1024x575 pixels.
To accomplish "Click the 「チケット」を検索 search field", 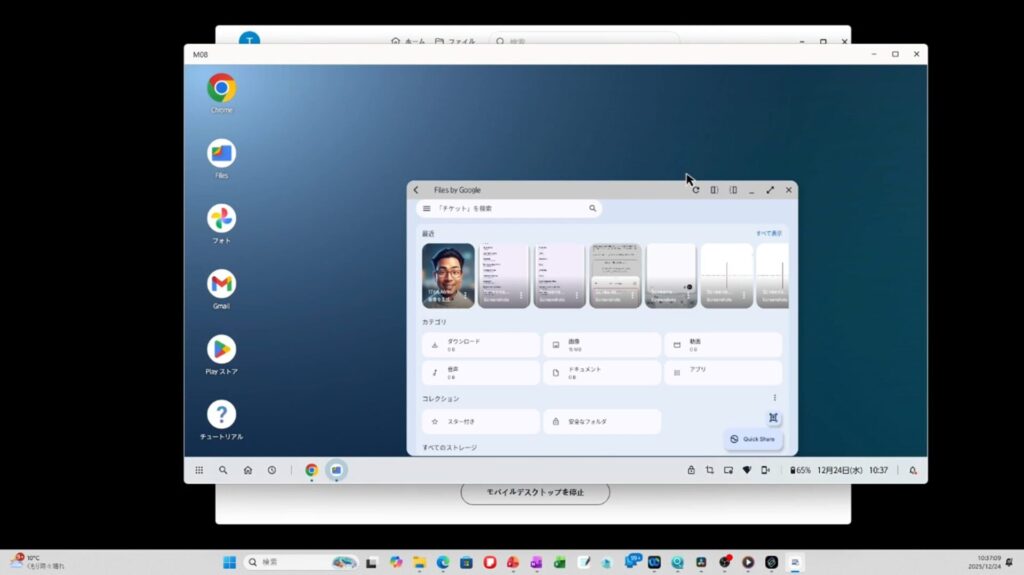I will (x=510, y=209).
